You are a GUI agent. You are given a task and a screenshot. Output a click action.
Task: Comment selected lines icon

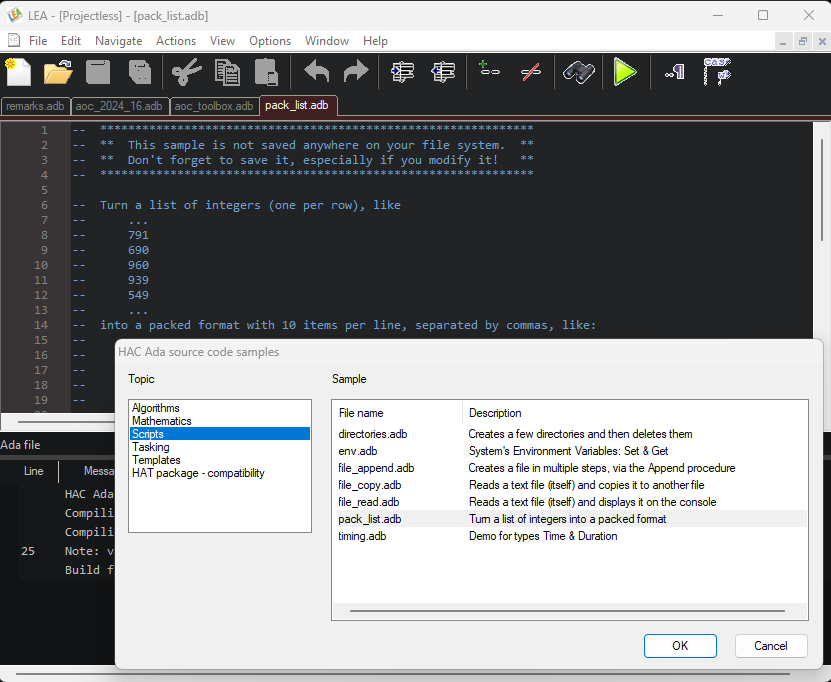coord(489,69)
